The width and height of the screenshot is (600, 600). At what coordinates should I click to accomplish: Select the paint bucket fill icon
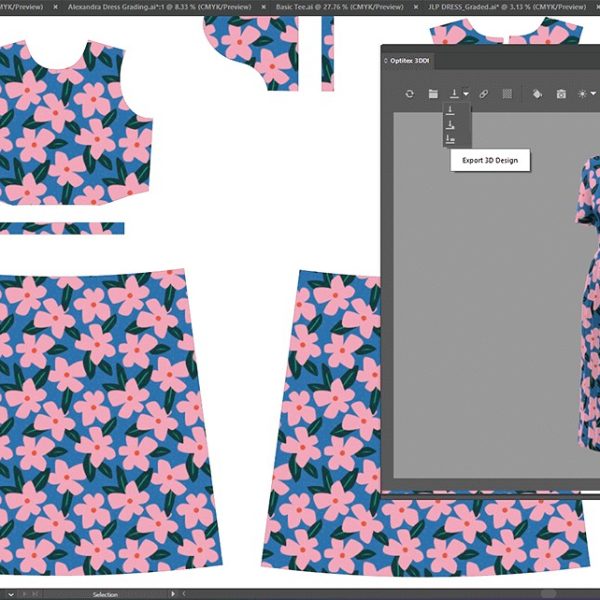(x=537, y=94)
